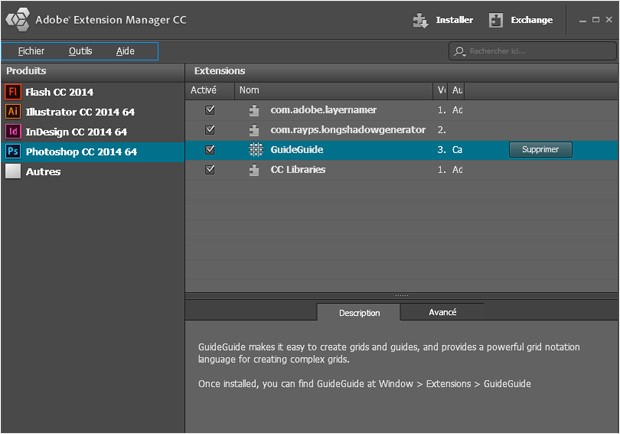Click GuideGuide author cell 'Ca'
620x434 pixels.
coord(457,150)
